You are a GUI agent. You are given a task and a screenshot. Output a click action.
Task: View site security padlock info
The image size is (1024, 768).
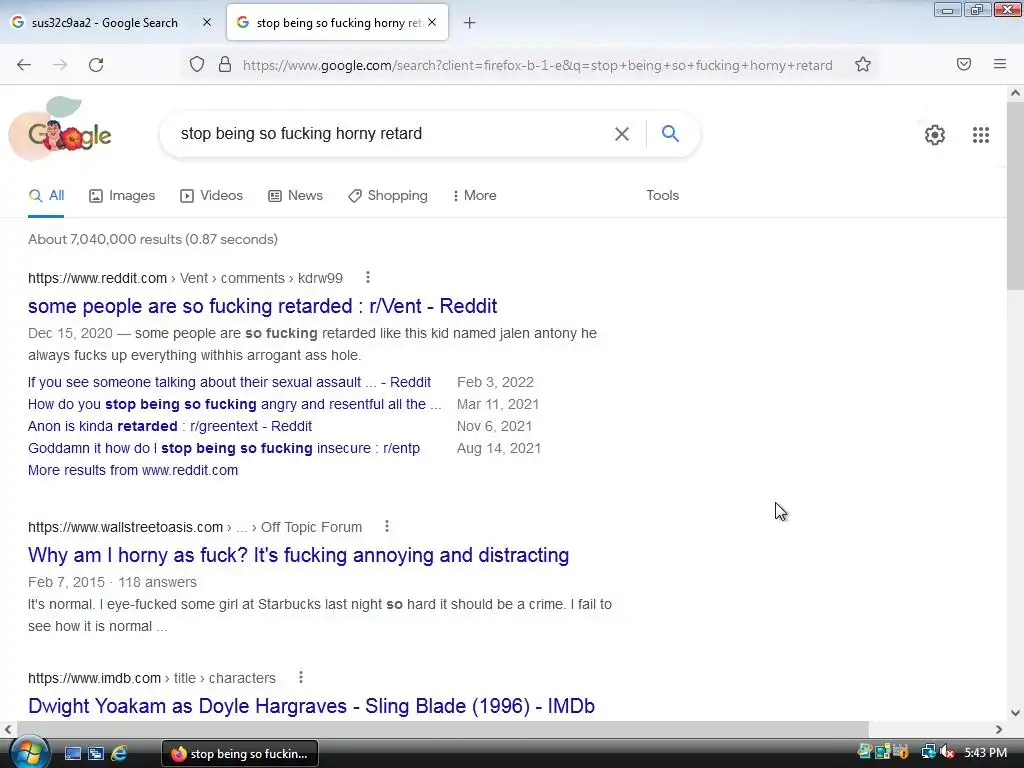[x=225, y=65]
